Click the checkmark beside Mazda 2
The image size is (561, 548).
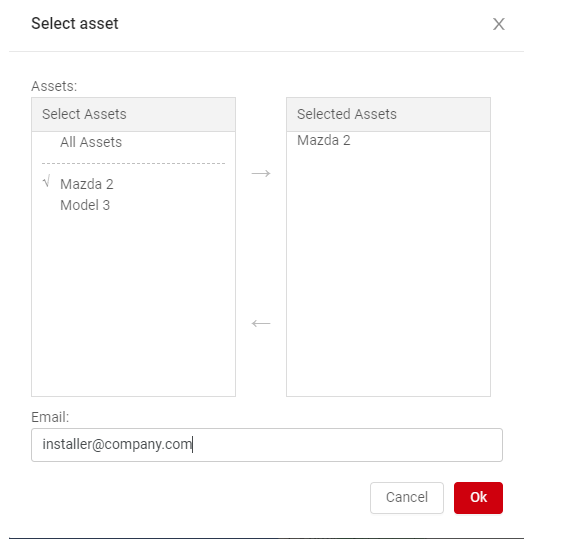point(46,181)
